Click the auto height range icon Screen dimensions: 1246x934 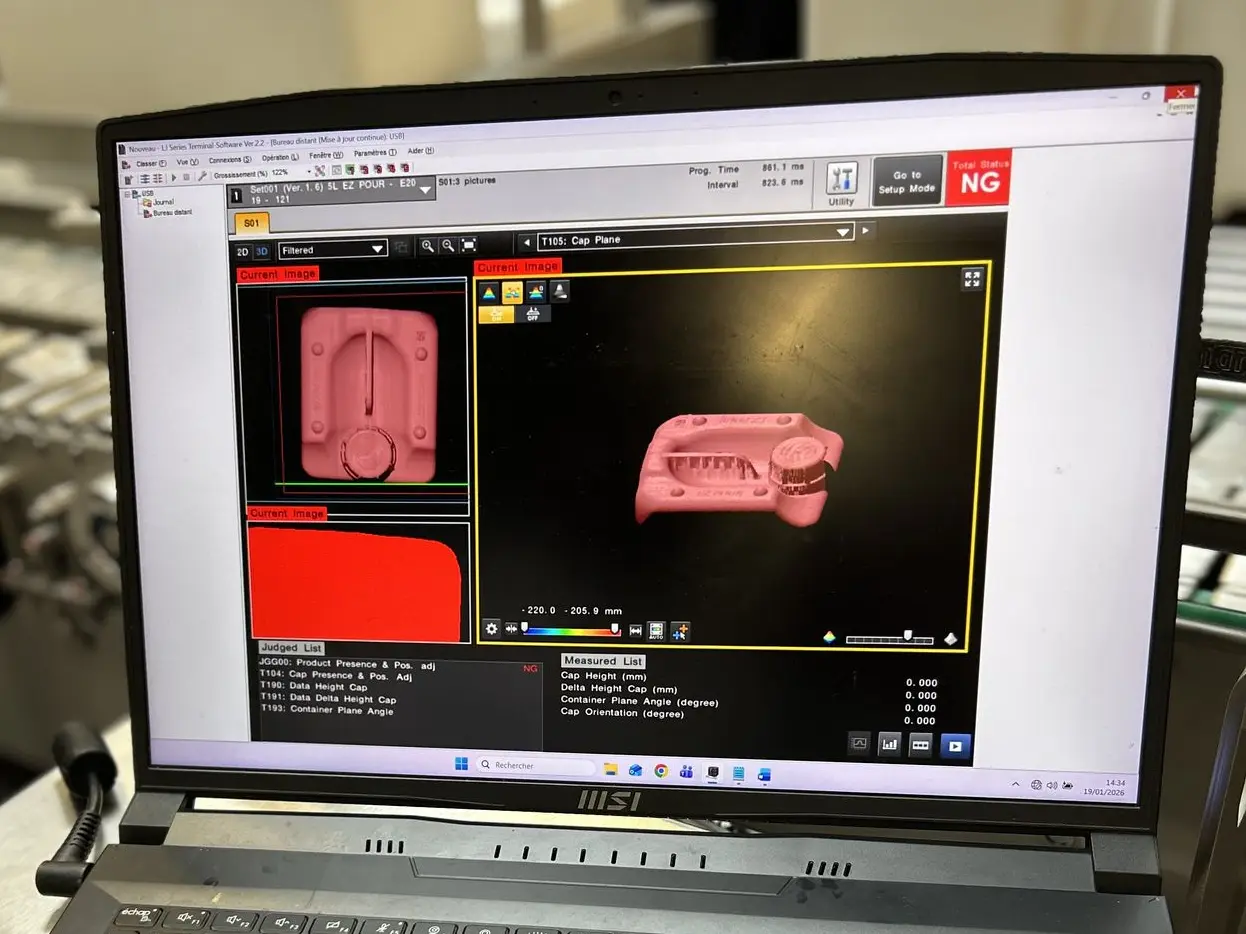656,631
